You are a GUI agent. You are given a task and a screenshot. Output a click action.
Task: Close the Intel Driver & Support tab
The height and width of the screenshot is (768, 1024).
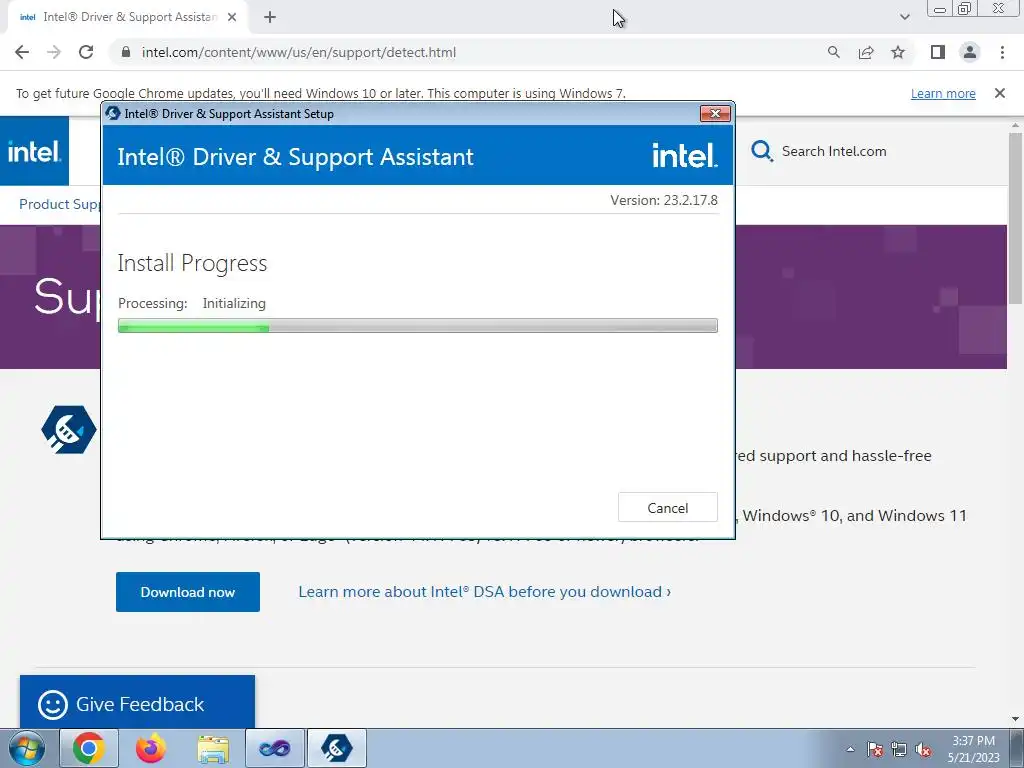coord(232,17)
